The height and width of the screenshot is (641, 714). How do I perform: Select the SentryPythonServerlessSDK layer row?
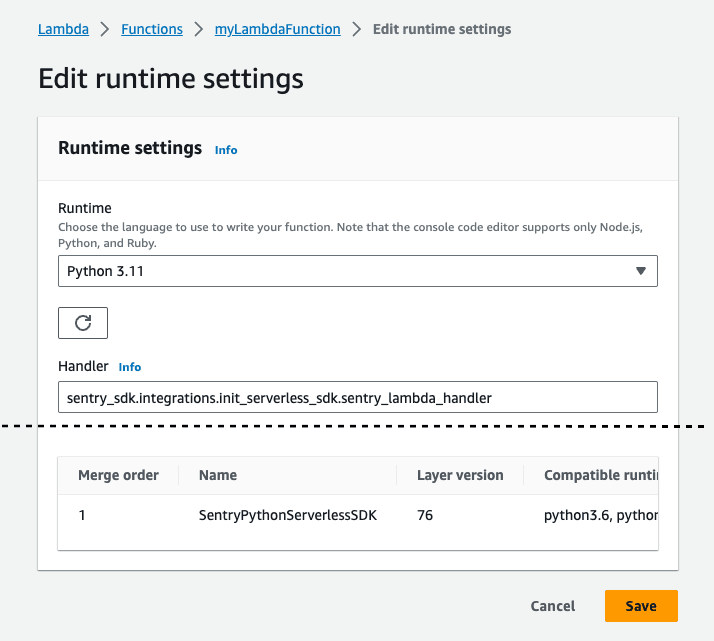tap(287, 517)
